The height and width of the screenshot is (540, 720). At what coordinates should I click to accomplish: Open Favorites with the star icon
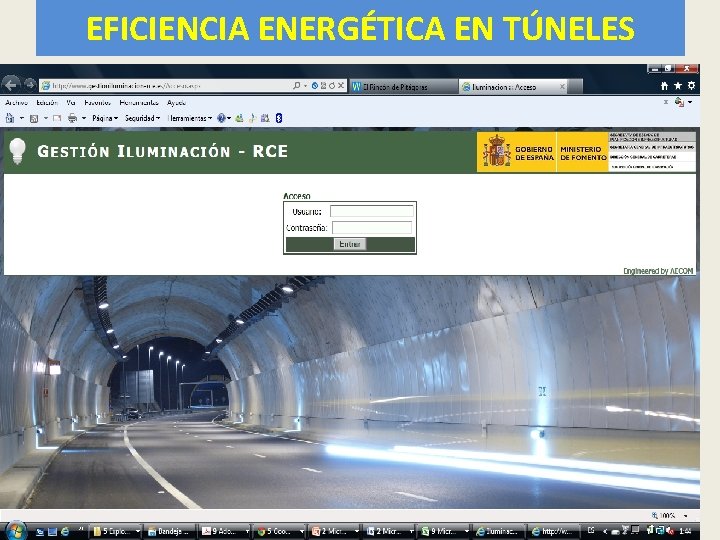pos(678,86)
